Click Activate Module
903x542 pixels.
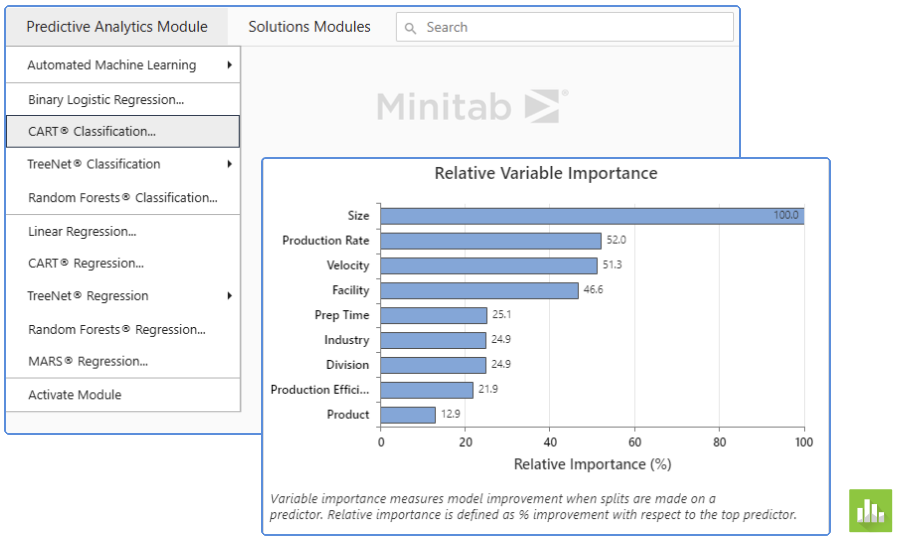[75, 395]
